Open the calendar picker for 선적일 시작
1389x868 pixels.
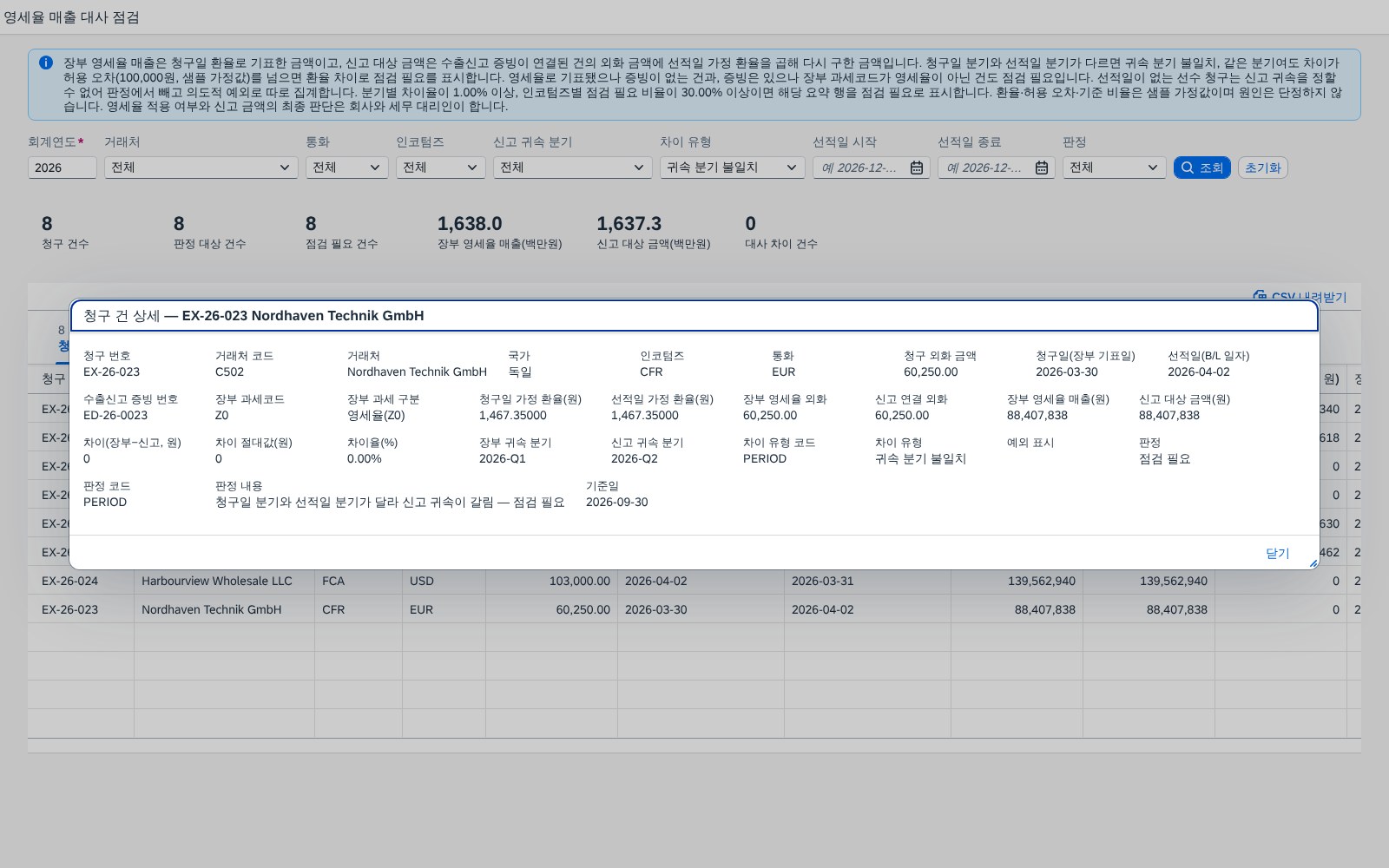click(917, 168)
